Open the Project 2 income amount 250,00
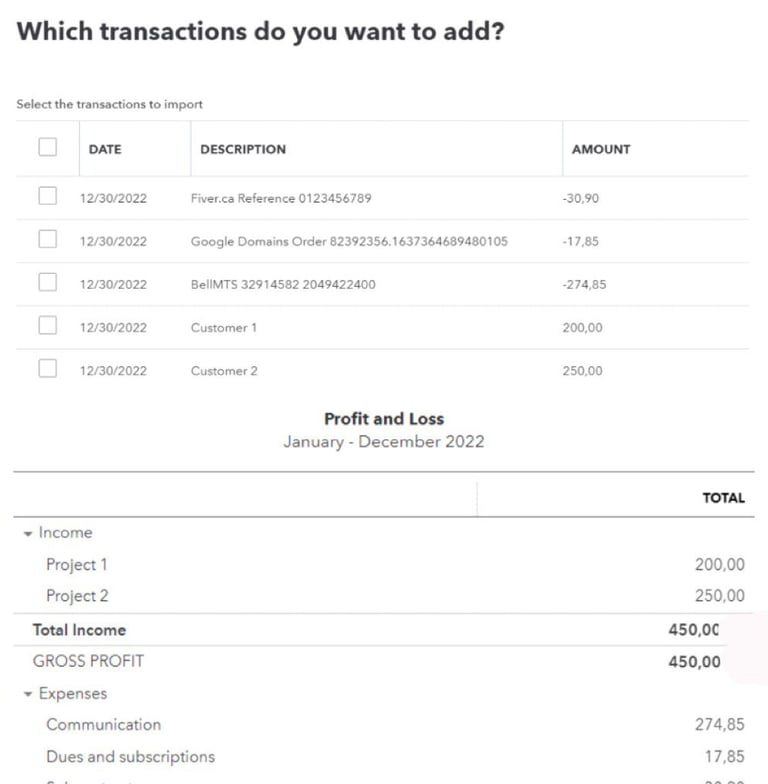The image size is (768, 784). click(x=719, y=596)
